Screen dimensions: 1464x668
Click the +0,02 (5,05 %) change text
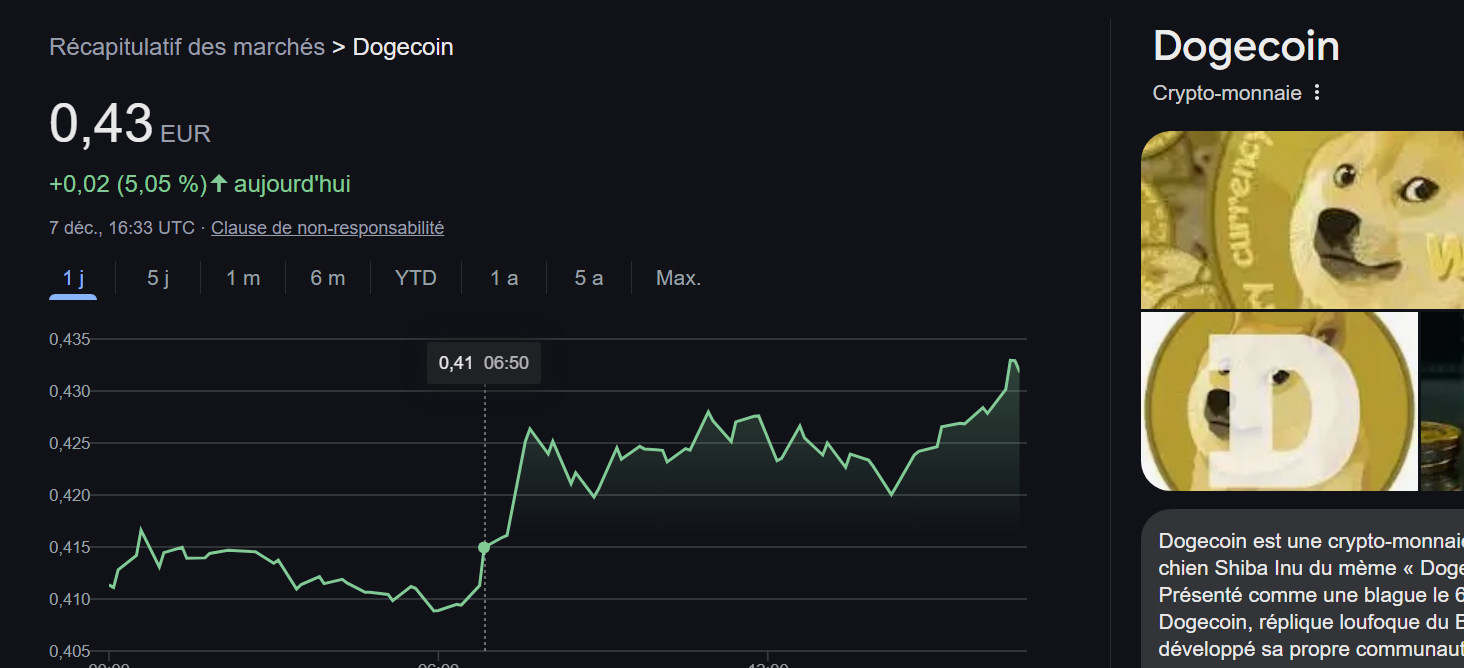(x=128, y=184)
